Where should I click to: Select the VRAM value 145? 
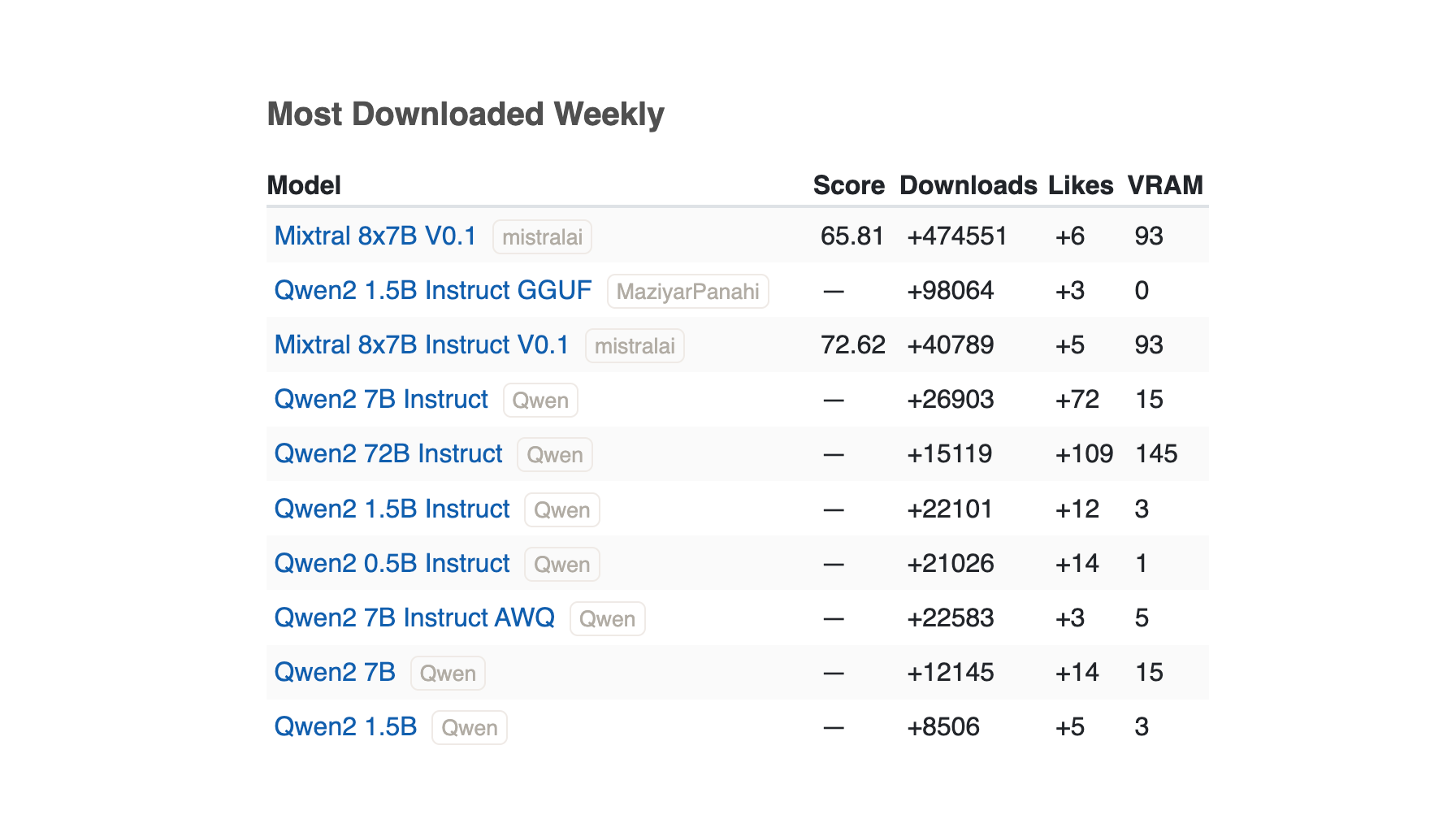coord(1156,453)
